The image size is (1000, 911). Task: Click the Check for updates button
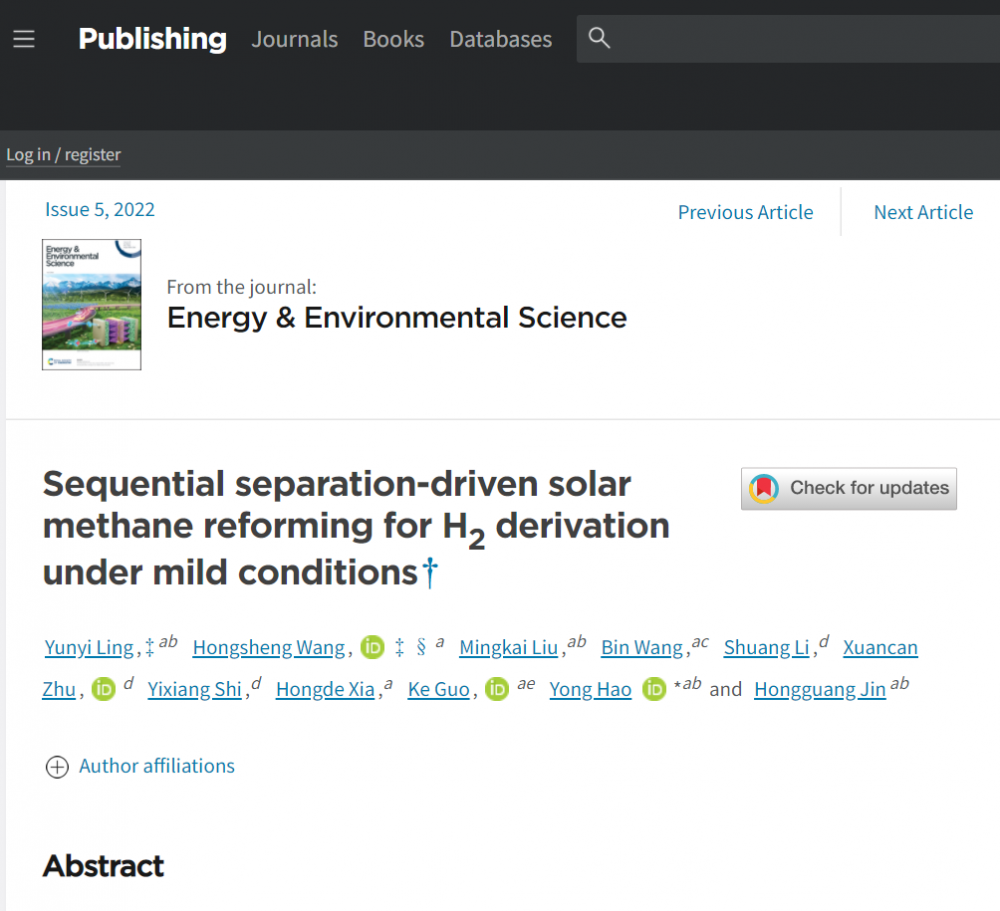click(848, 488)
